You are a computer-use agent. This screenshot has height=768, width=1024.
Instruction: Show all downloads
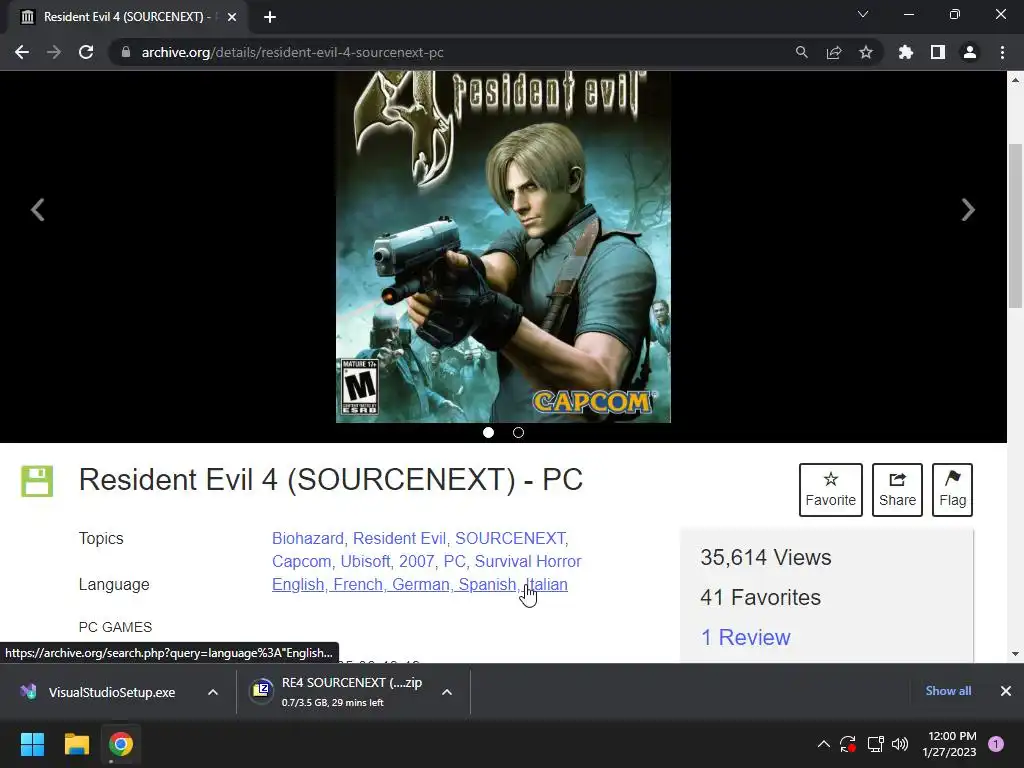tap(948, 691)
